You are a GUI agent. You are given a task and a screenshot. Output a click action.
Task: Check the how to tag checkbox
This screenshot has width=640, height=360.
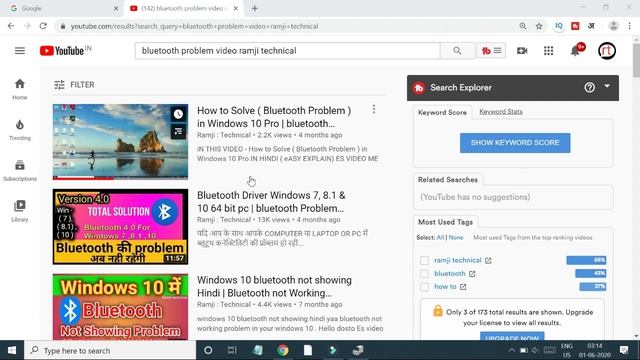424,287
